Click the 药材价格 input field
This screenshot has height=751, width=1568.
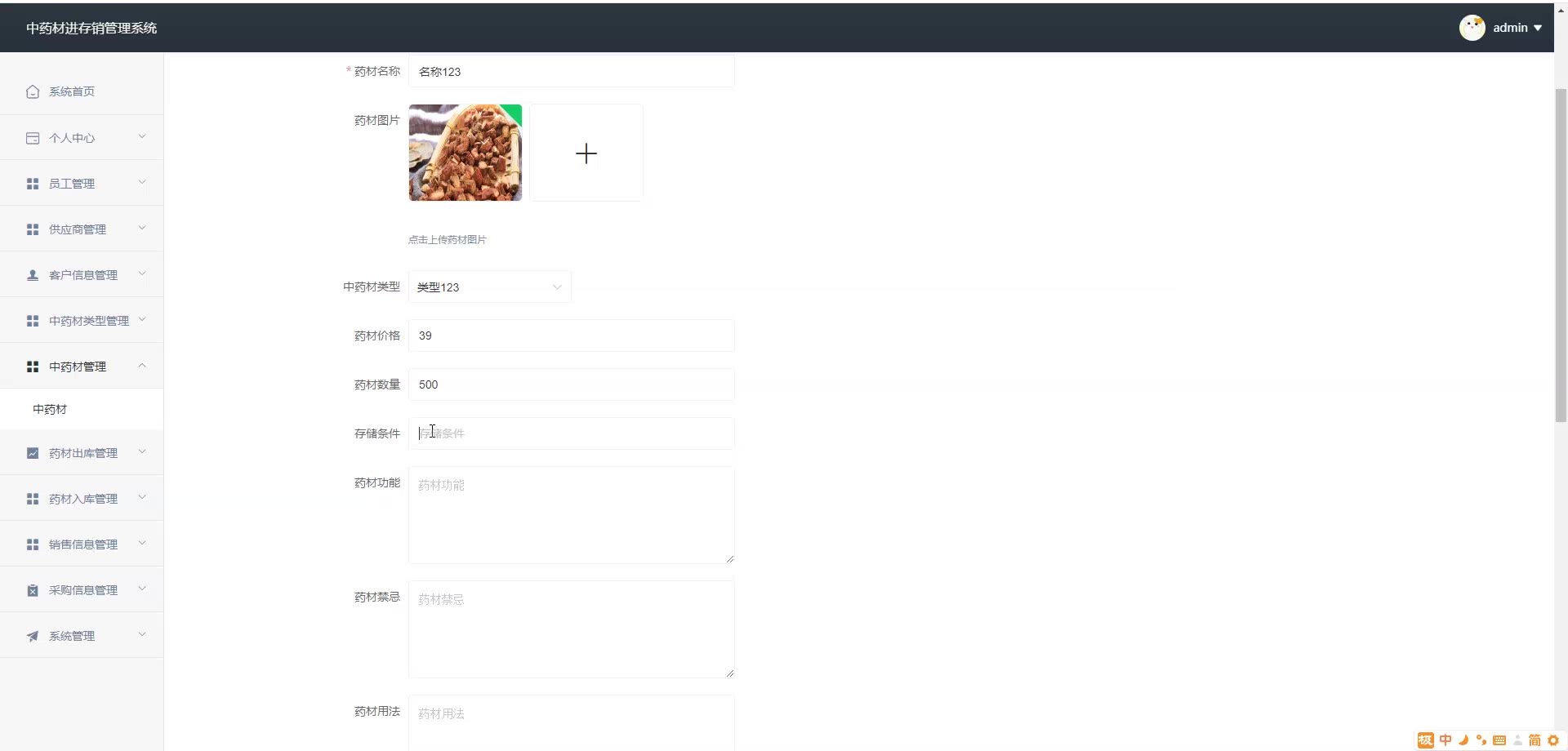click(x=572, y=336)
